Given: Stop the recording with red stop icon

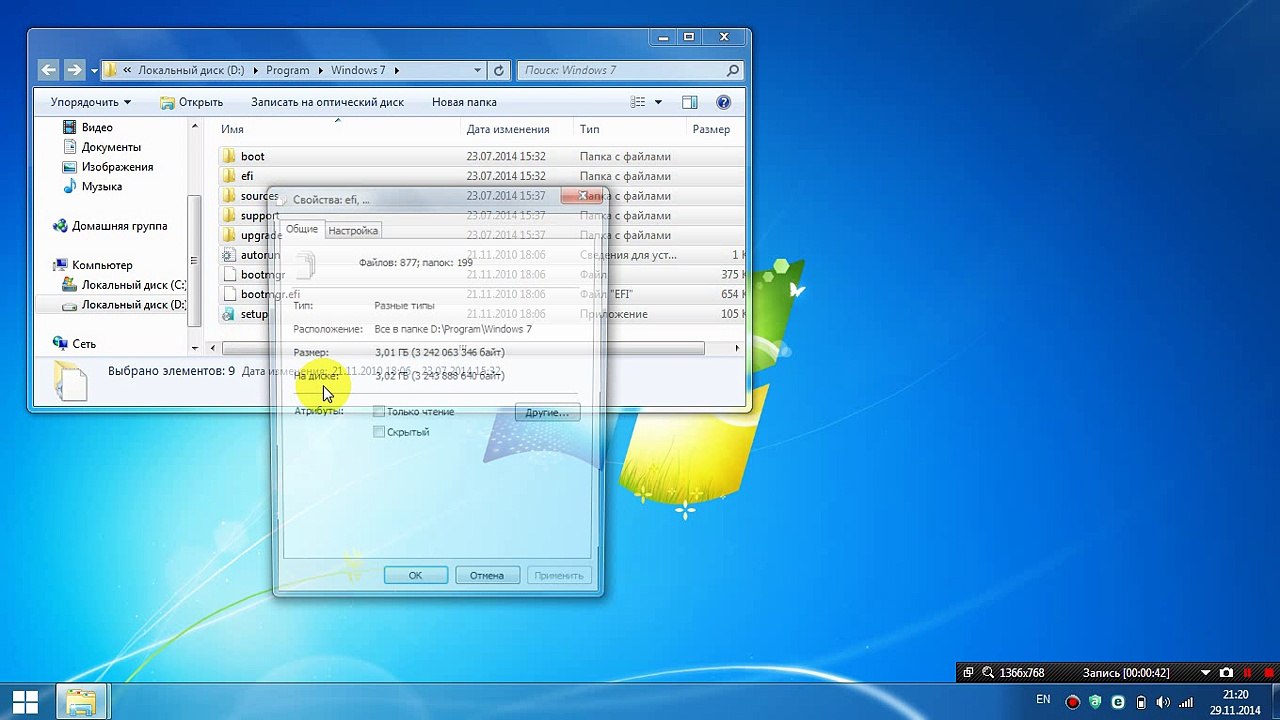Looking at the screenshot, I should 1269,673.
